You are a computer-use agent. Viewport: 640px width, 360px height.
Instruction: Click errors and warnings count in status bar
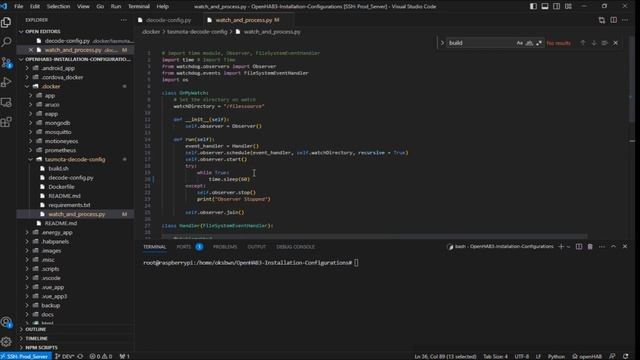pyautogui.click(x=101, y=356)
